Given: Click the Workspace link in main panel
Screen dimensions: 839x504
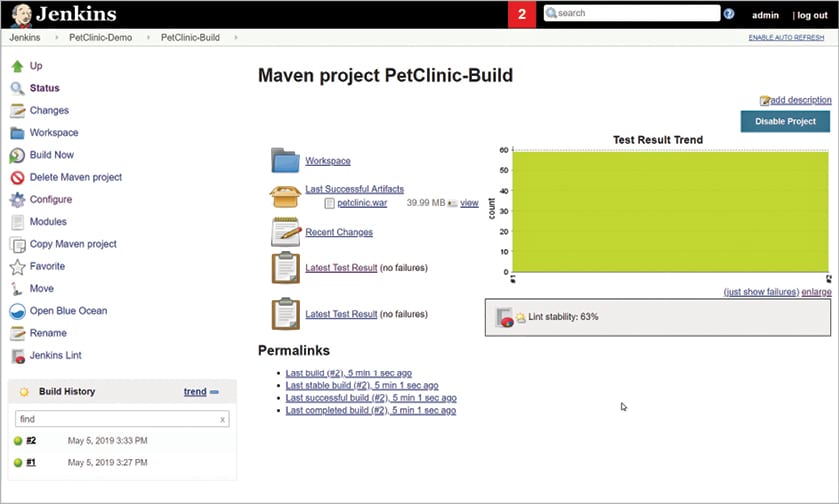Looking at the screenshot, I should pos(328,161).
